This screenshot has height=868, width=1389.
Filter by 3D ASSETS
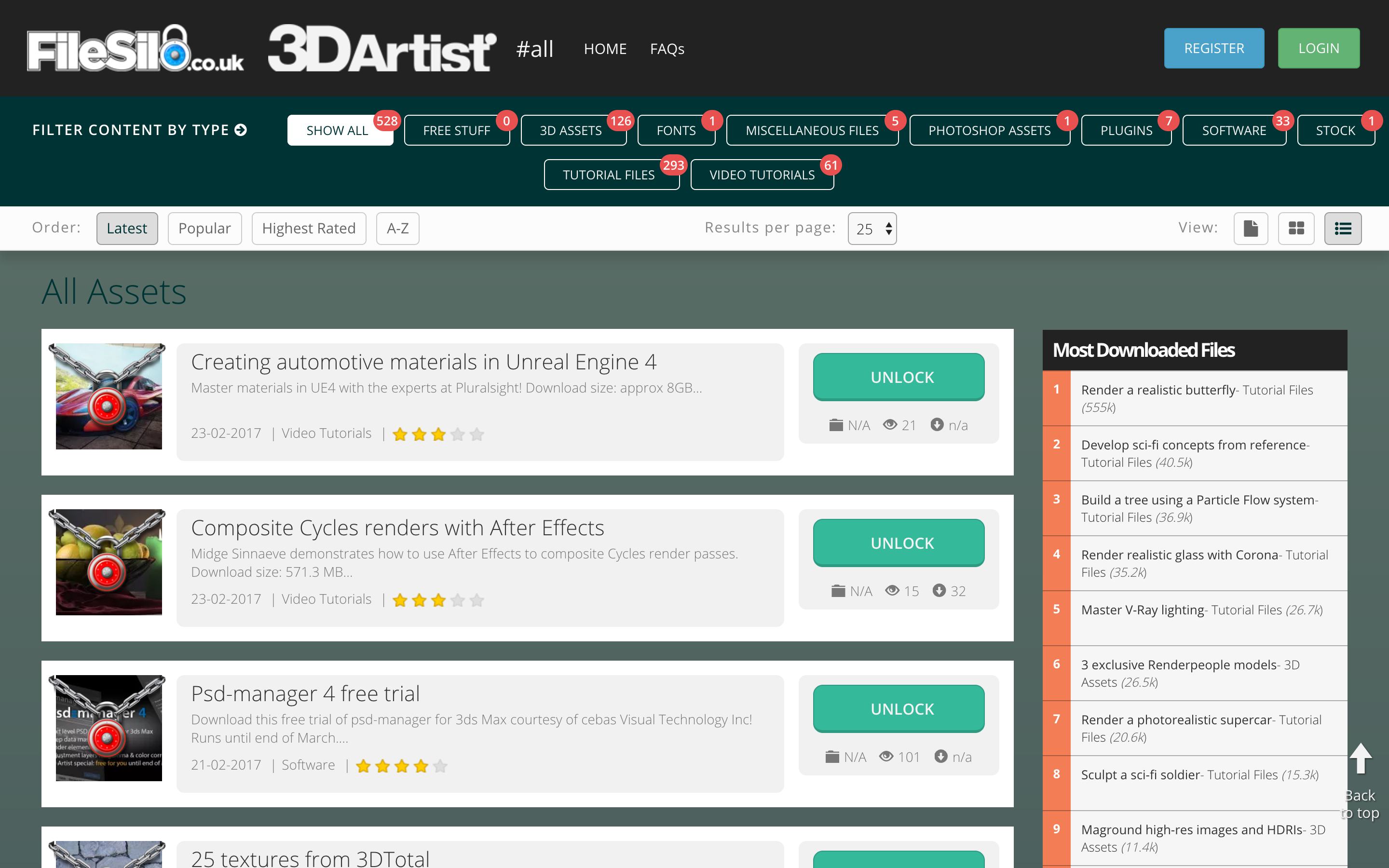[x=573, y=130]
